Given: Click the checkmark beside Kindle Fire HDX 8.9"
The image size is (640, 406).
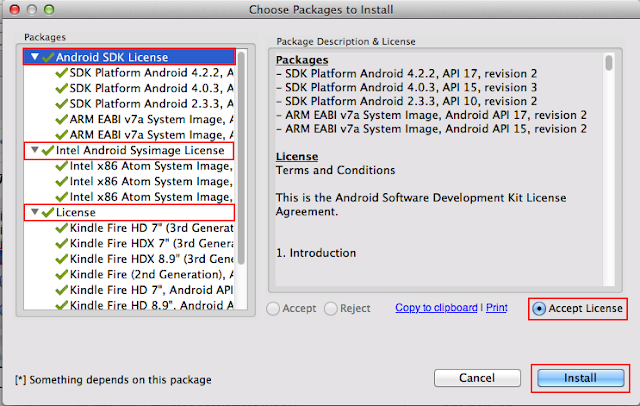Looking at the screenshot, I should [x=62, y=259].
